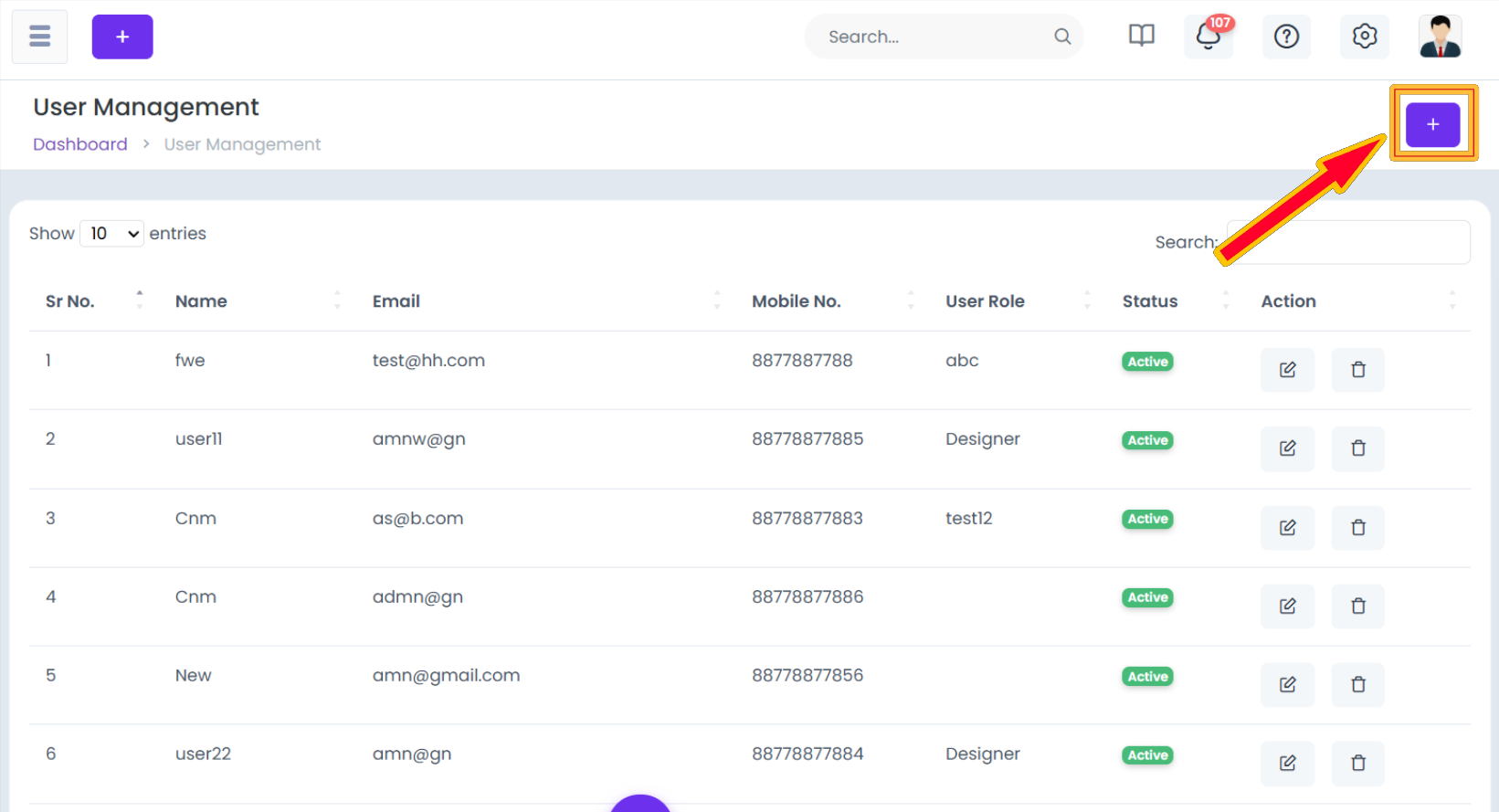Click User Management breadcrumb text

(x=242, y=144)
